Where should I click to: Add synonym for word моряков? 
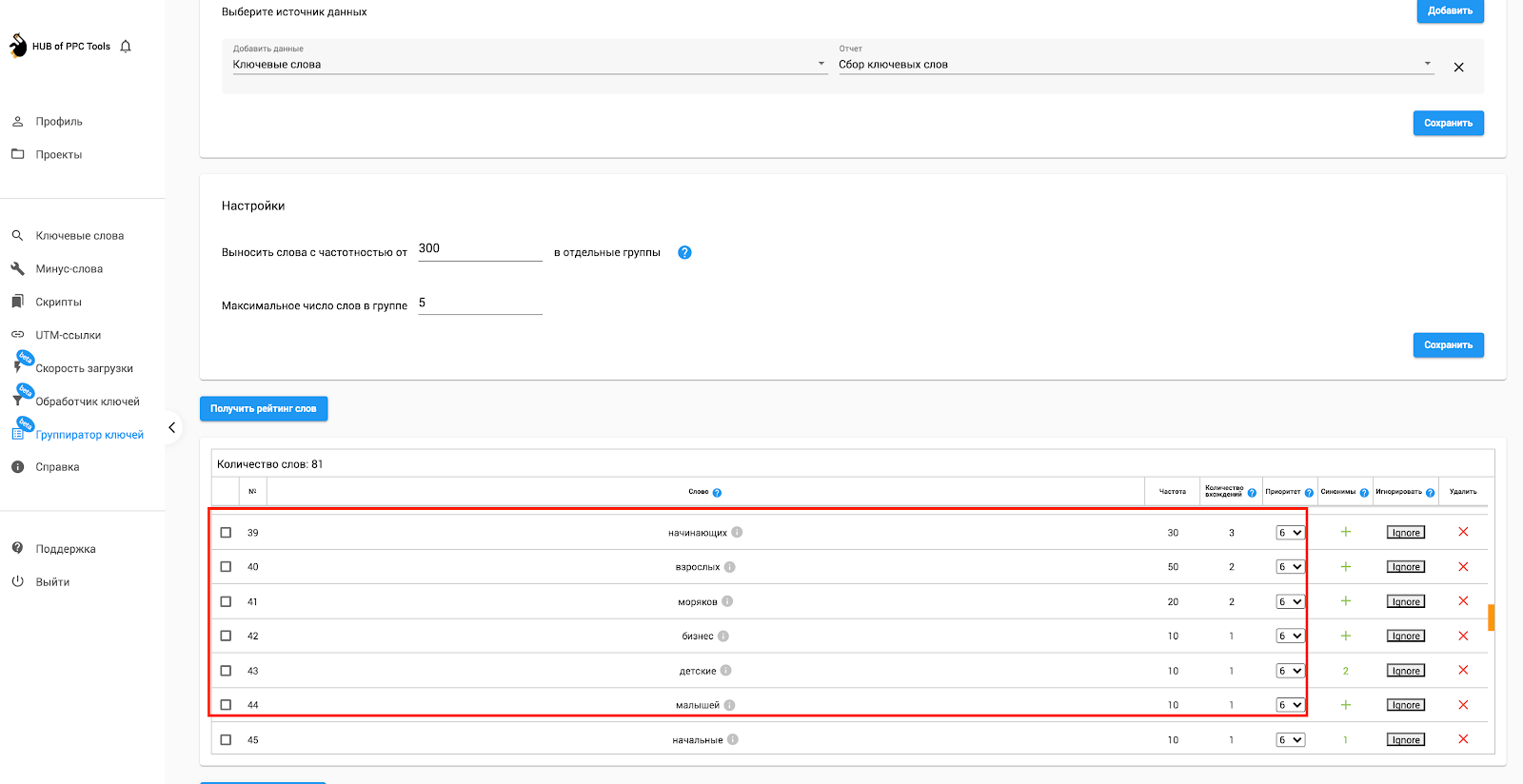(x=1346, y=601)
